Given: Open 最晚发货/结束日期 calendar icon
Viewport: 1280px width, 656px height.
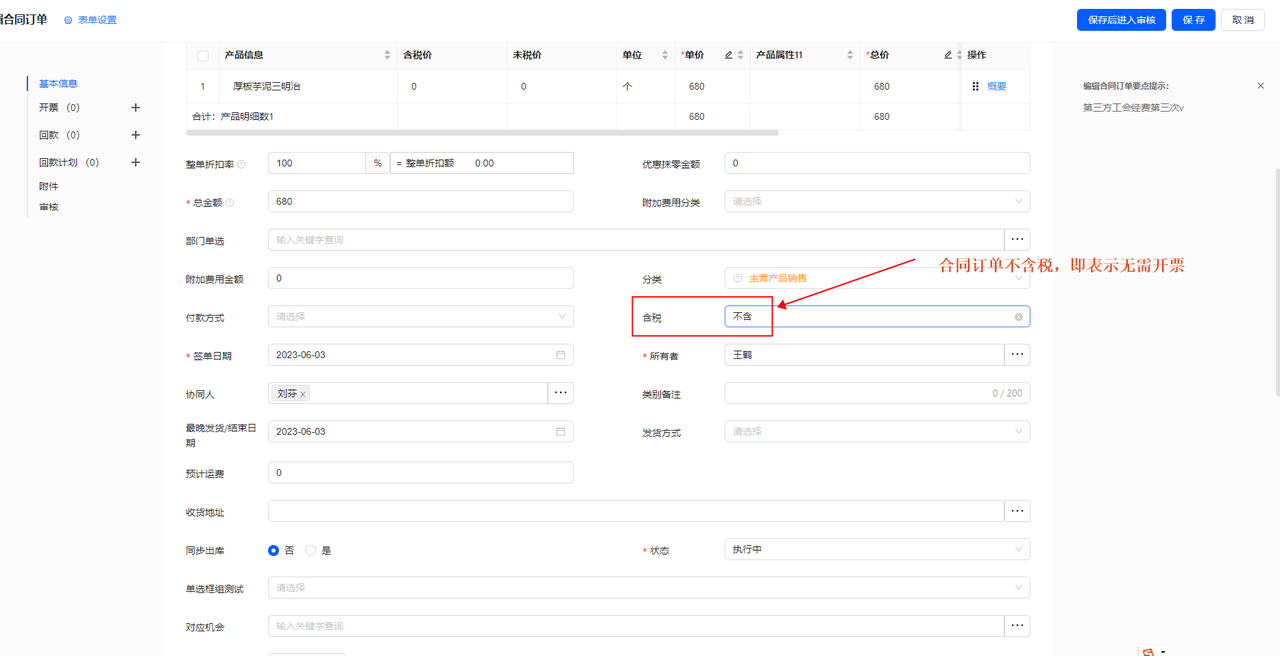Looking at the screenshot, I should coord(561,432).
